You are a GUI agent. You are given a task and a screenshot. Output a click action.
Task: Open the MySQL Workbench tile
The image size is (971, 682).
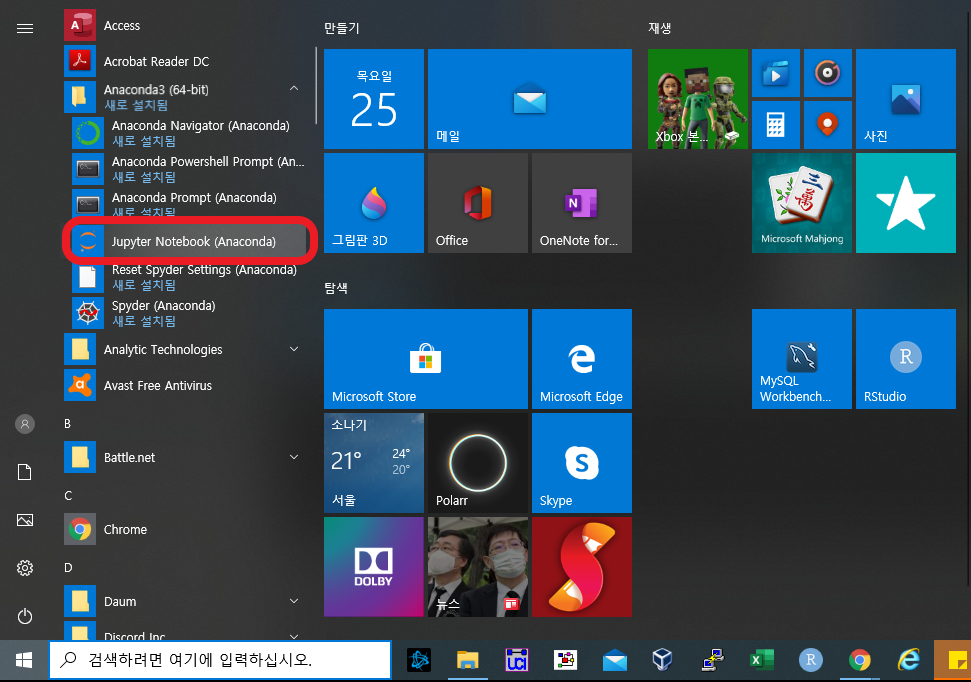802,359
